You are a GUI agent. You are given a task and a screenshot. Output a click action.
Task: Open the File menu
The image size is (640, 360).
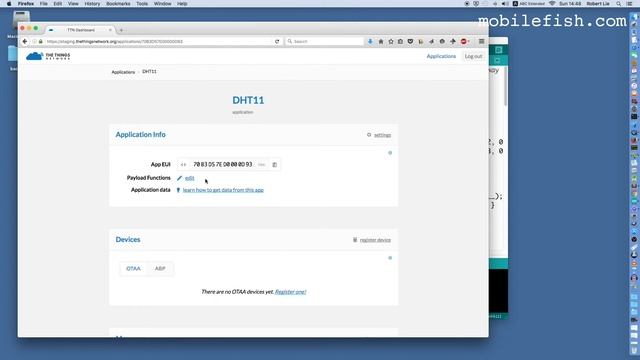click(x=43, y=4)
